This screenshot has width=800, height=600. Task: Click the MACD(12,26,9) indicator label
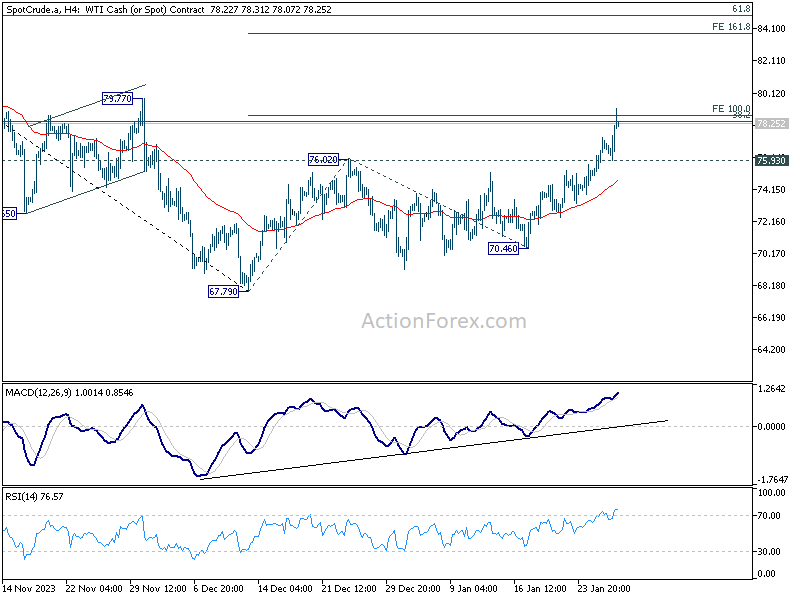69,393
